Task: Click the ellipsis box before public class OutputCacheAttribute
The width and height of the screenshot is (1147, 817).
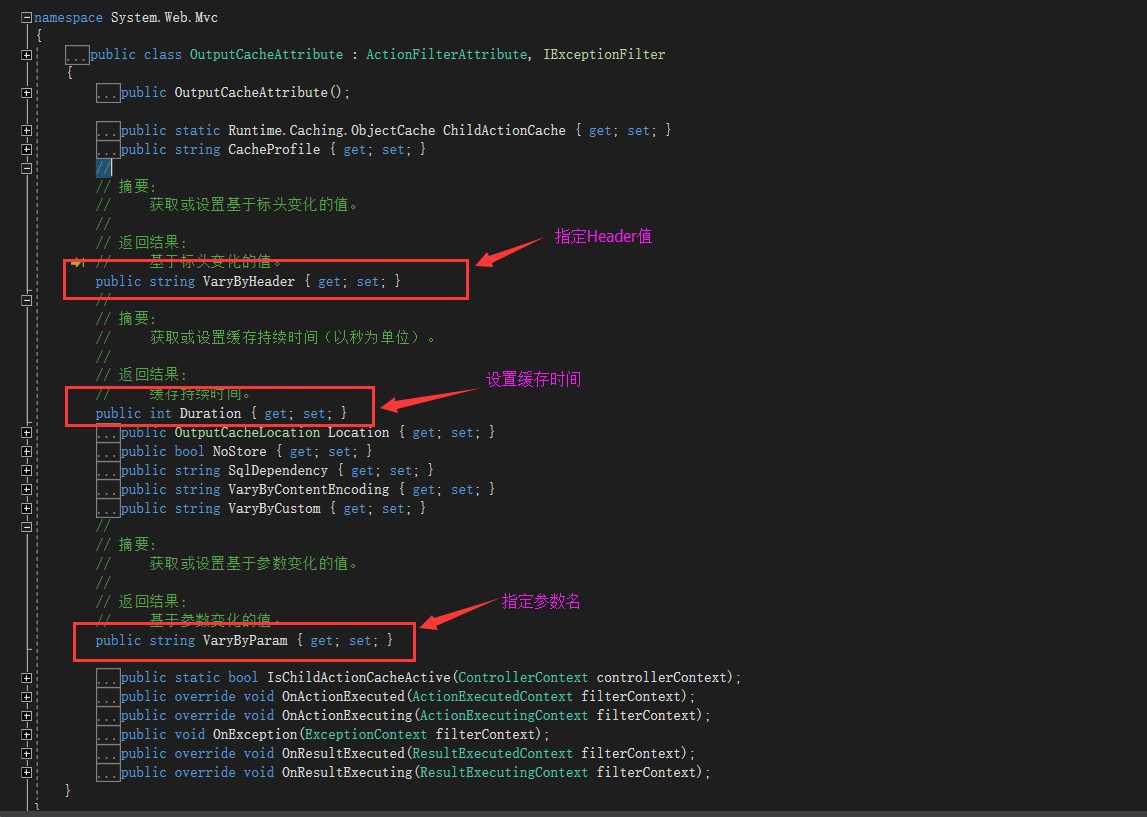Action: click(77, 56)
